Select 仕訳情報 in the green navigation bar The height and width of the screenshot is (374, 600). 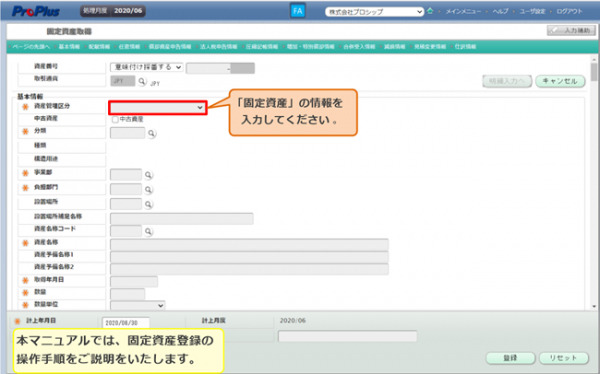tap(465, 47)
